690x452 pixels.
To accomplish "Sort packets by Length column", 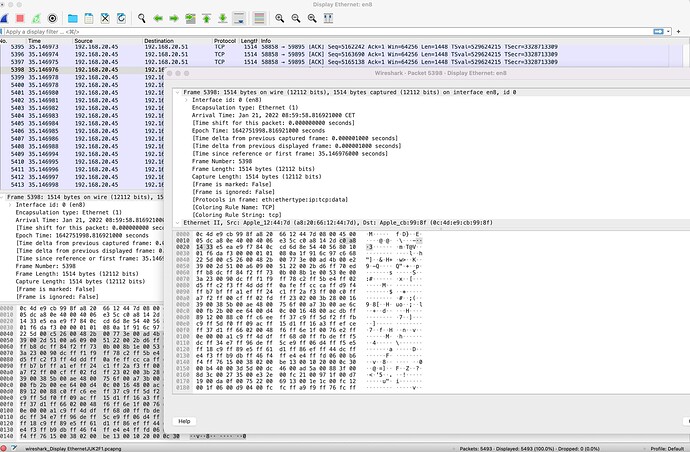I will (249, 40).
